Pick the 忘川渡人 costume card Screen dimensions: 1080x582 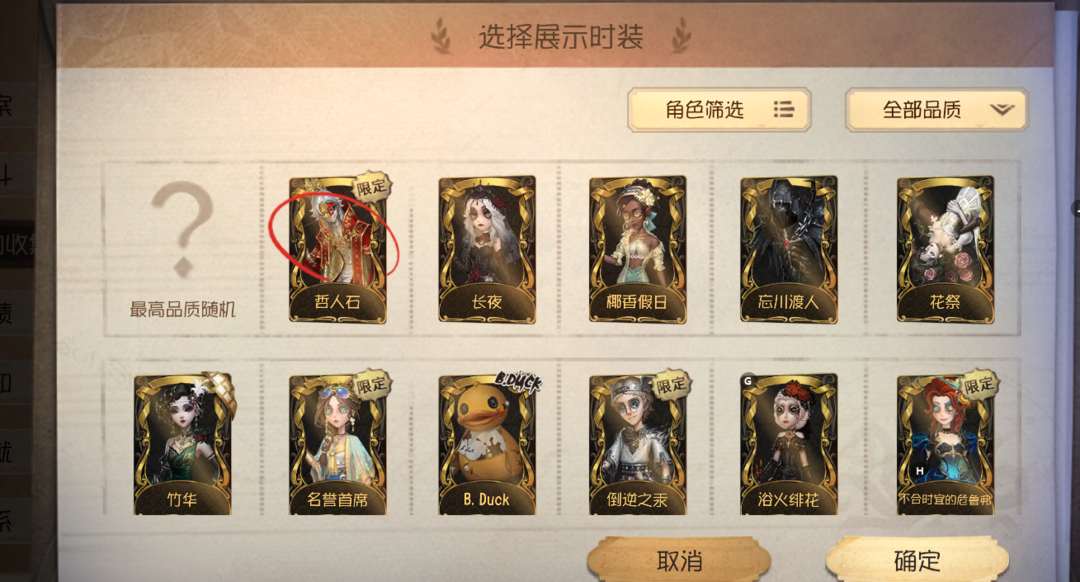point(789,249)
